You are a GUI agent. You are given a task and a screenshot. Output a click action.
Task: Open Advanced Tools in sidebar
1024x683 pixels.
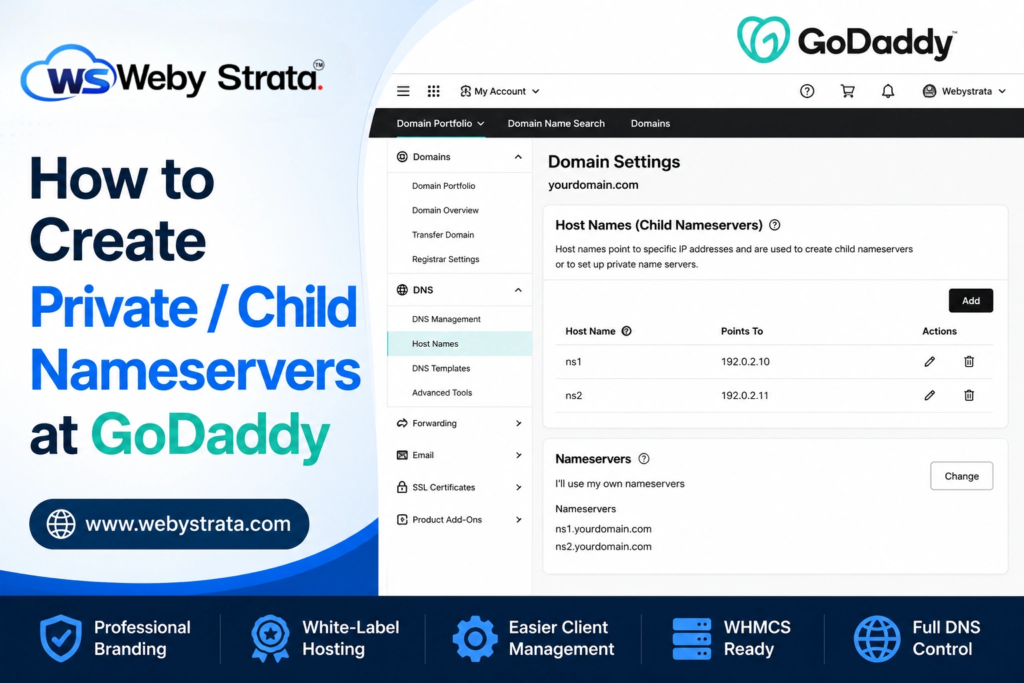442,393
